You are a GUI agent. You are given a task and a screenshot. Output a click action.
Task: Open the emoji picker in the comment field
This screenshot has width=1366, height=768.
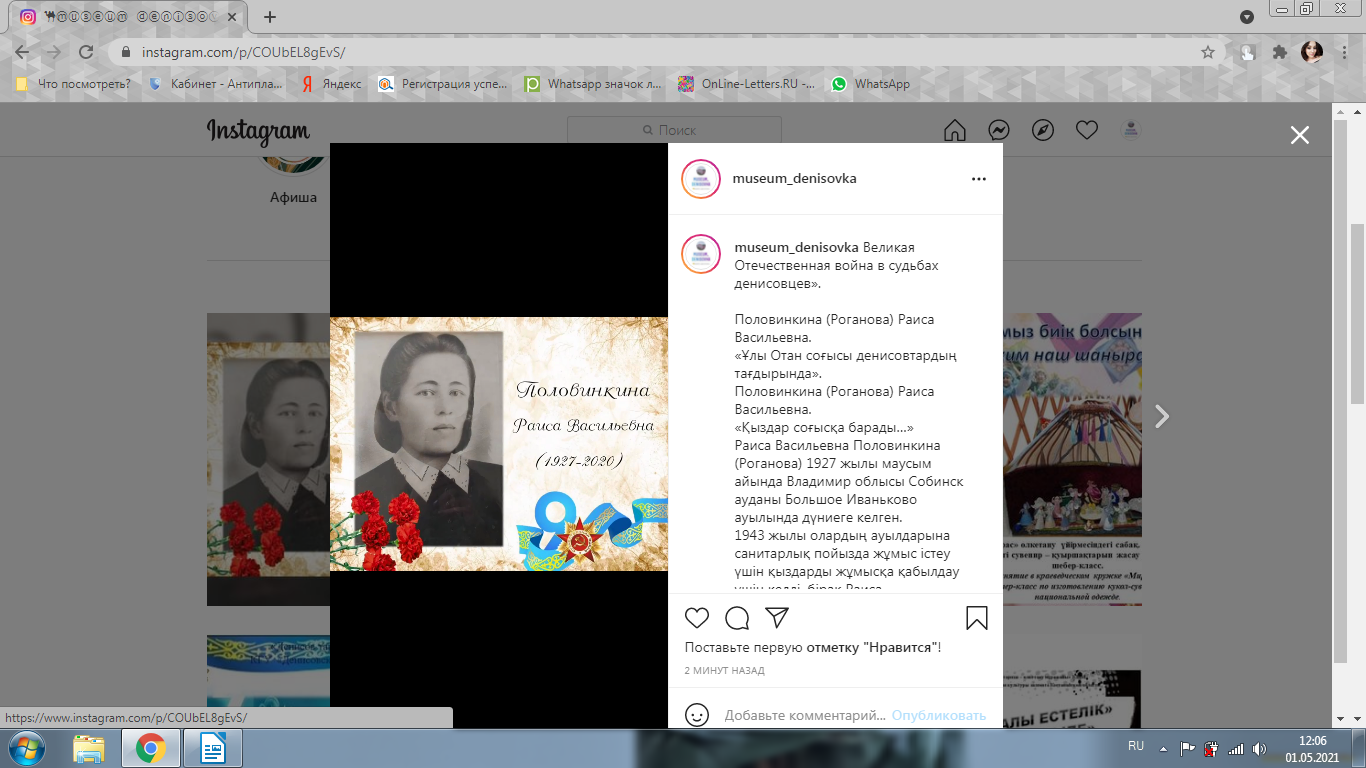(697, 715)
